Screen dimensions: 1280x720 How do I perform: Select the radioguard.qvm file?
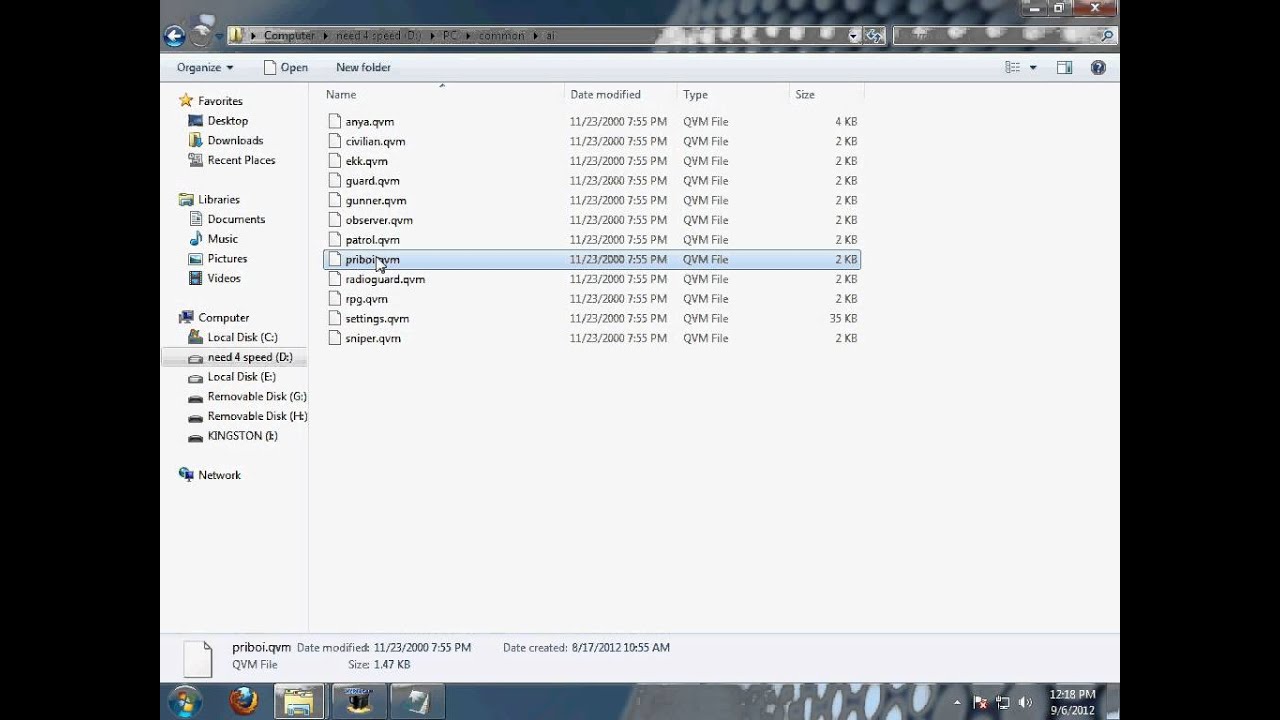point(592,279)
